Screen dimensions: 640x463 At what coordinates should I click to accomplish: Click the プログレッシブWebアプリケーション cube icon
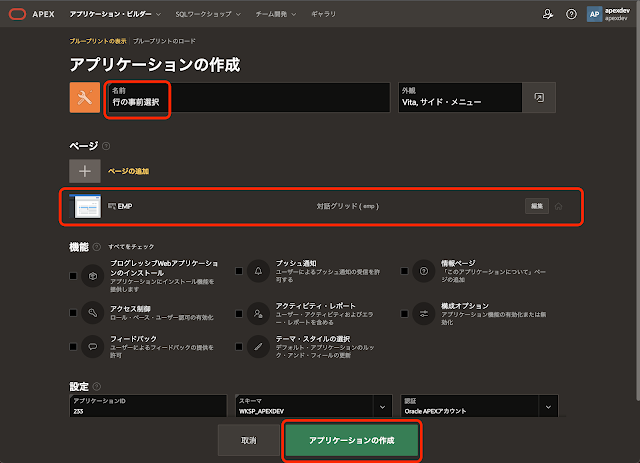tap(93, 276)
